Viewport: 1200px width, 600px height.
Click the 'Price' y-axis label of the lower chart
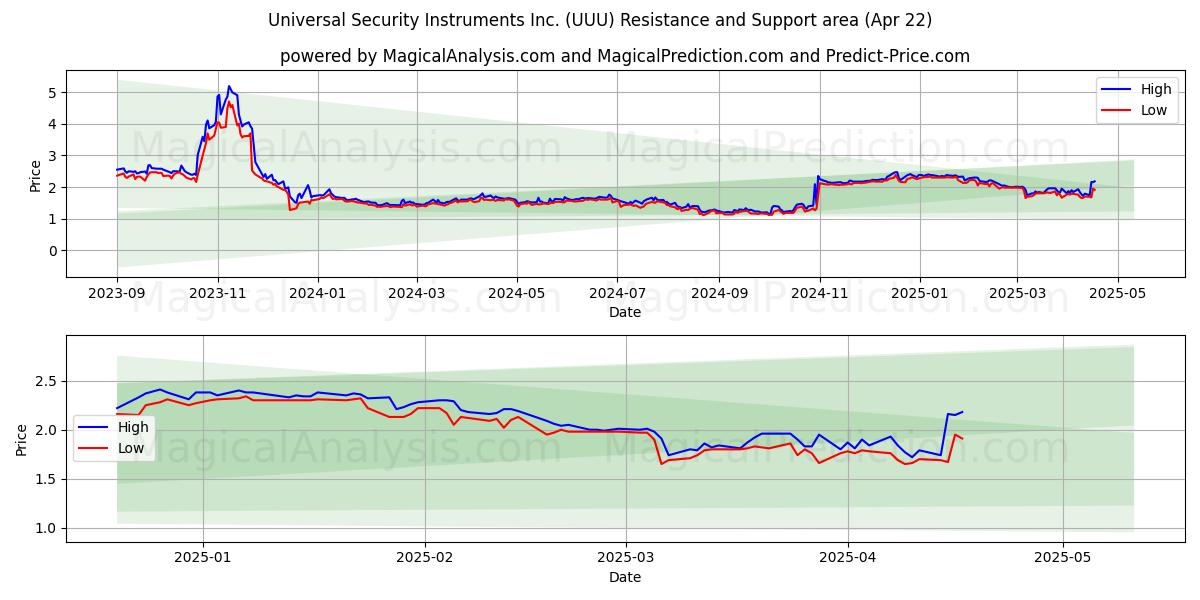[x=22, y=439]
